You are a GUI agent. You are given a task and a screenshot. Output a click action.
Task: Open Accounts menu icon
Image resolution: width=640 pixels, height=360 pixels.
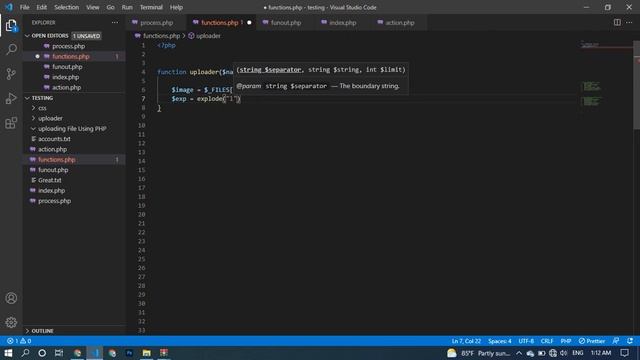tap(11, 298)
